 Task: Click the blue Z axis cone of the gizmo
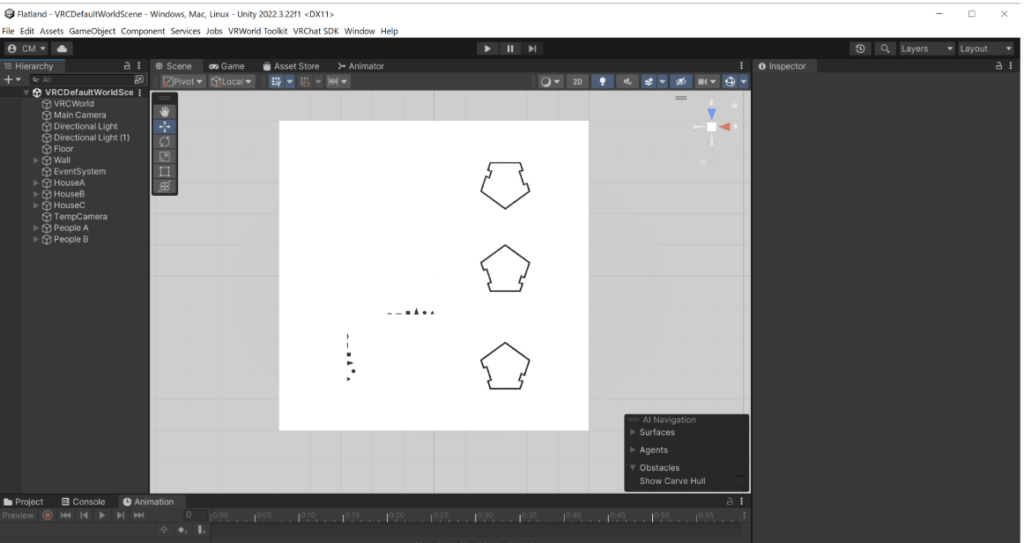[711, 114]
